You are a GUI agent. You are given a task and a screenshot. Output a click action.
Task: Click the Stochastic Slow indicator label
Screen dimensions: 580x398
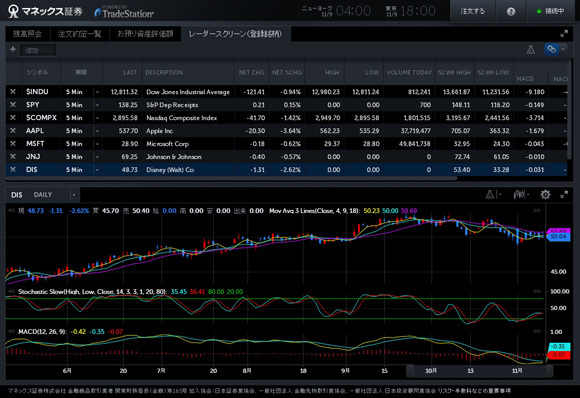pos(92,291)
